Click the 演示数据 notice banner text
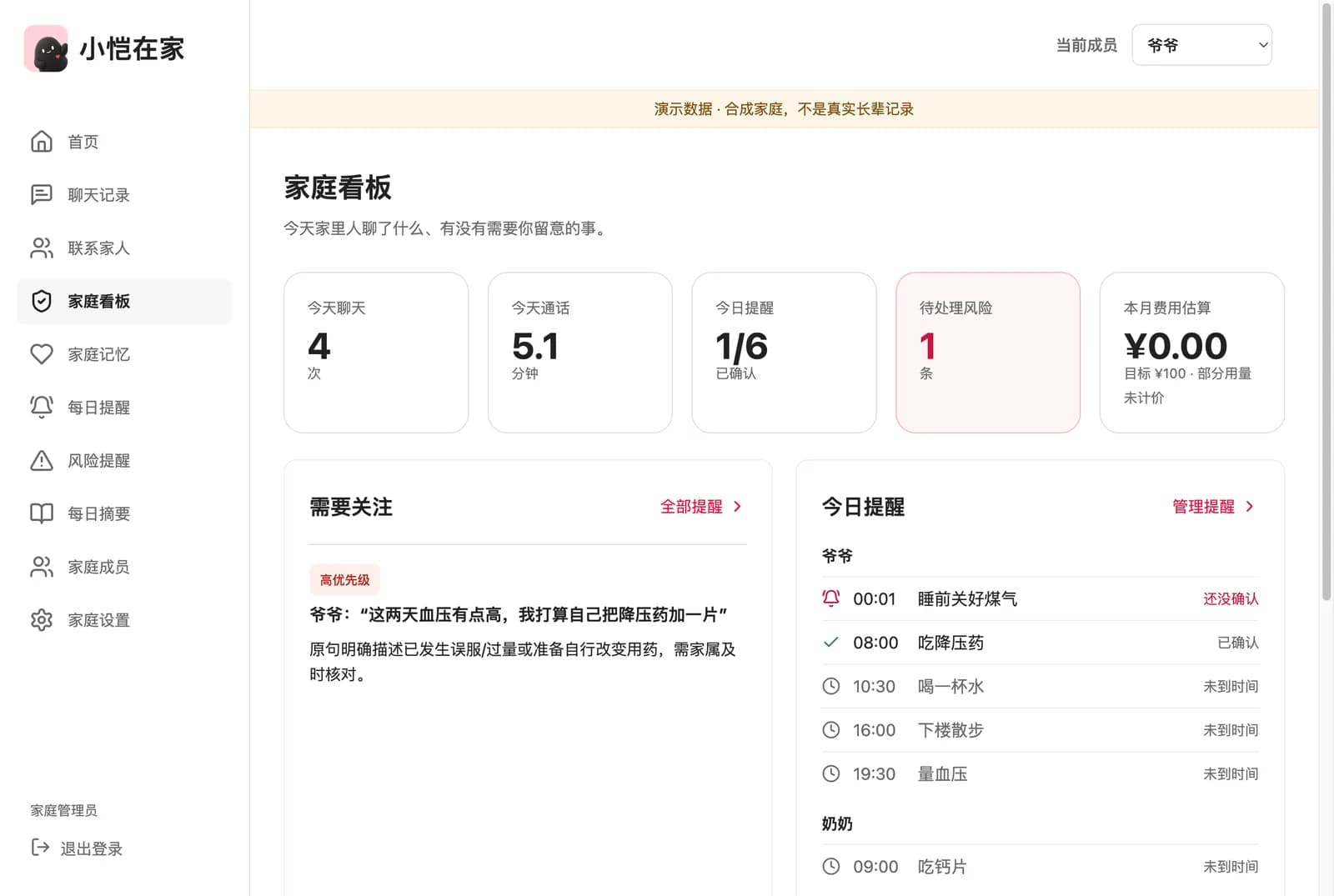This screenshot has width=1334, height=896. (x=784, y=109)
